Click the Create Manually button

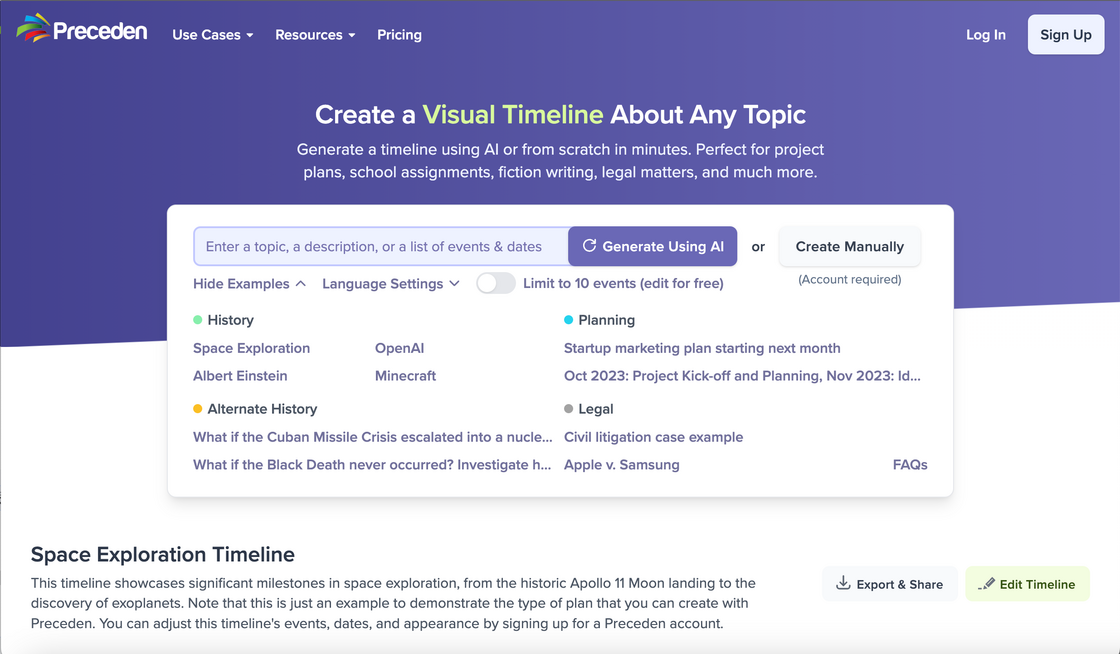click(849, 246)
